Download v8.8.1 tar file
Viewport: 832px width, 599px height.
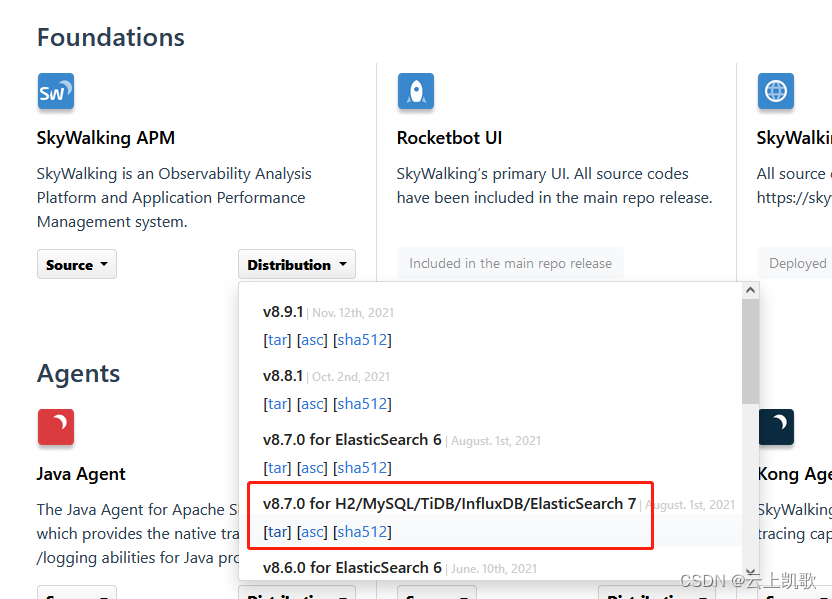(x=278, y=404)
